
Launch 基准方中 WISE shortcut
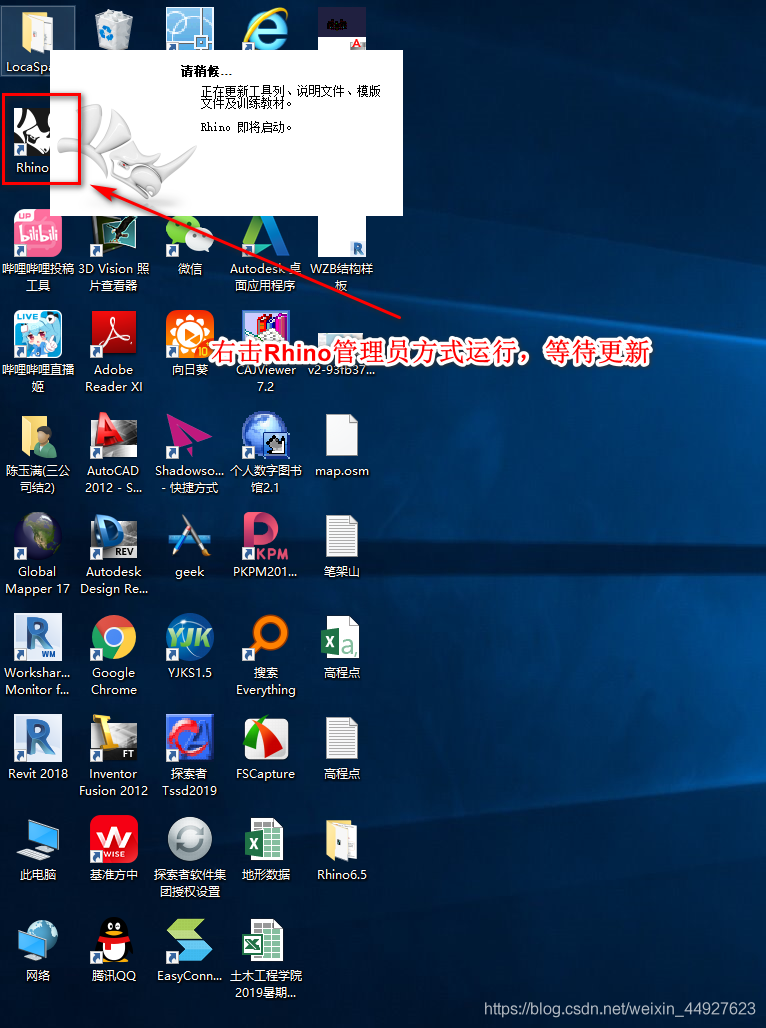coord(113,848)
